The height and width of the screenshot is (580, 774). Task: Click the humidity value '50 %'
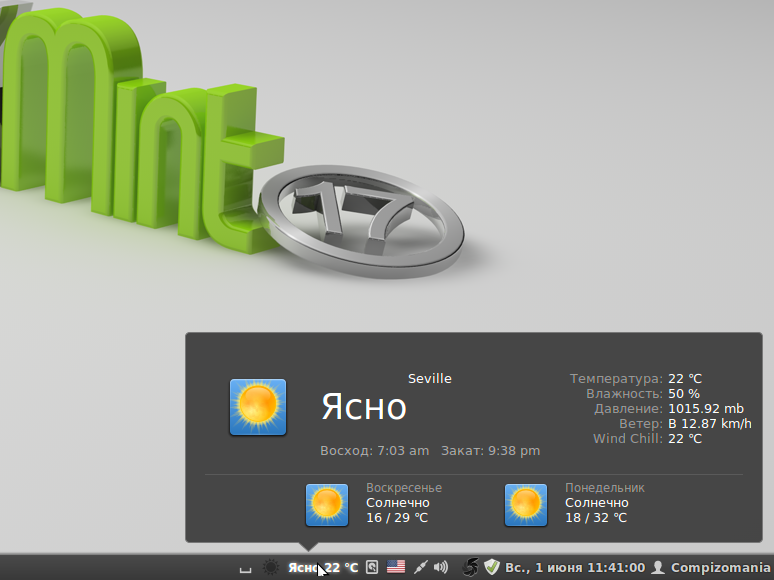pyautogui.click(x=684, y=394)
